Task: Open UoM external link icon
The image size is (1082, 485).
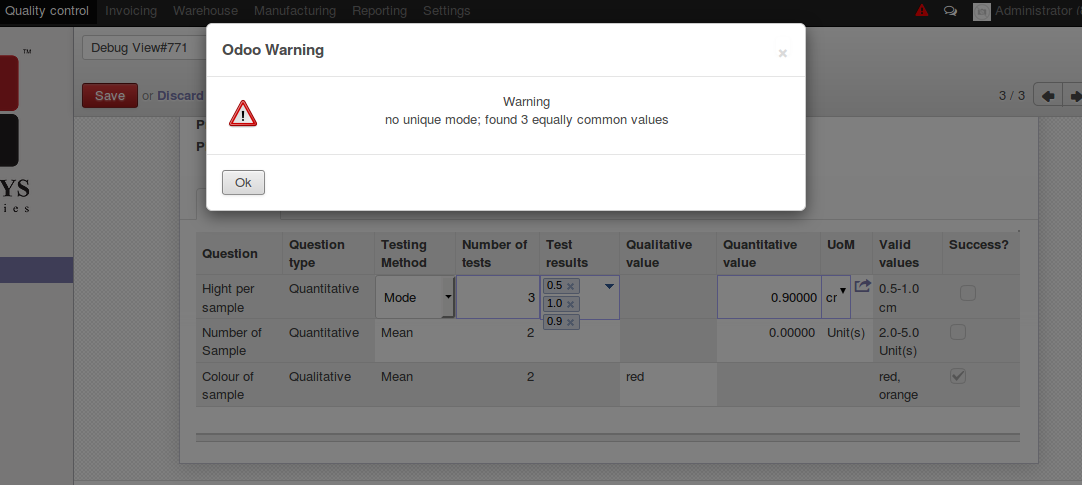Action: click(x=863, y=286)
